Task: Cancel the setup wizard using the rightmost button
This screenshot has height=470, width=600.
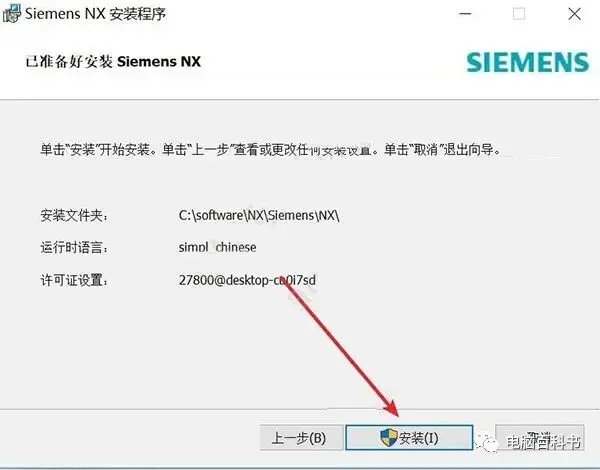Action: (540, 437)
